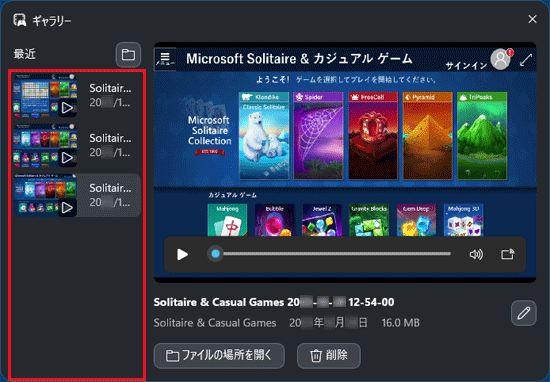The height and width of the screenshot is (382, 550).
Task: Click the カジュアル ゲーム section heading
Action: tap(232, 195)
